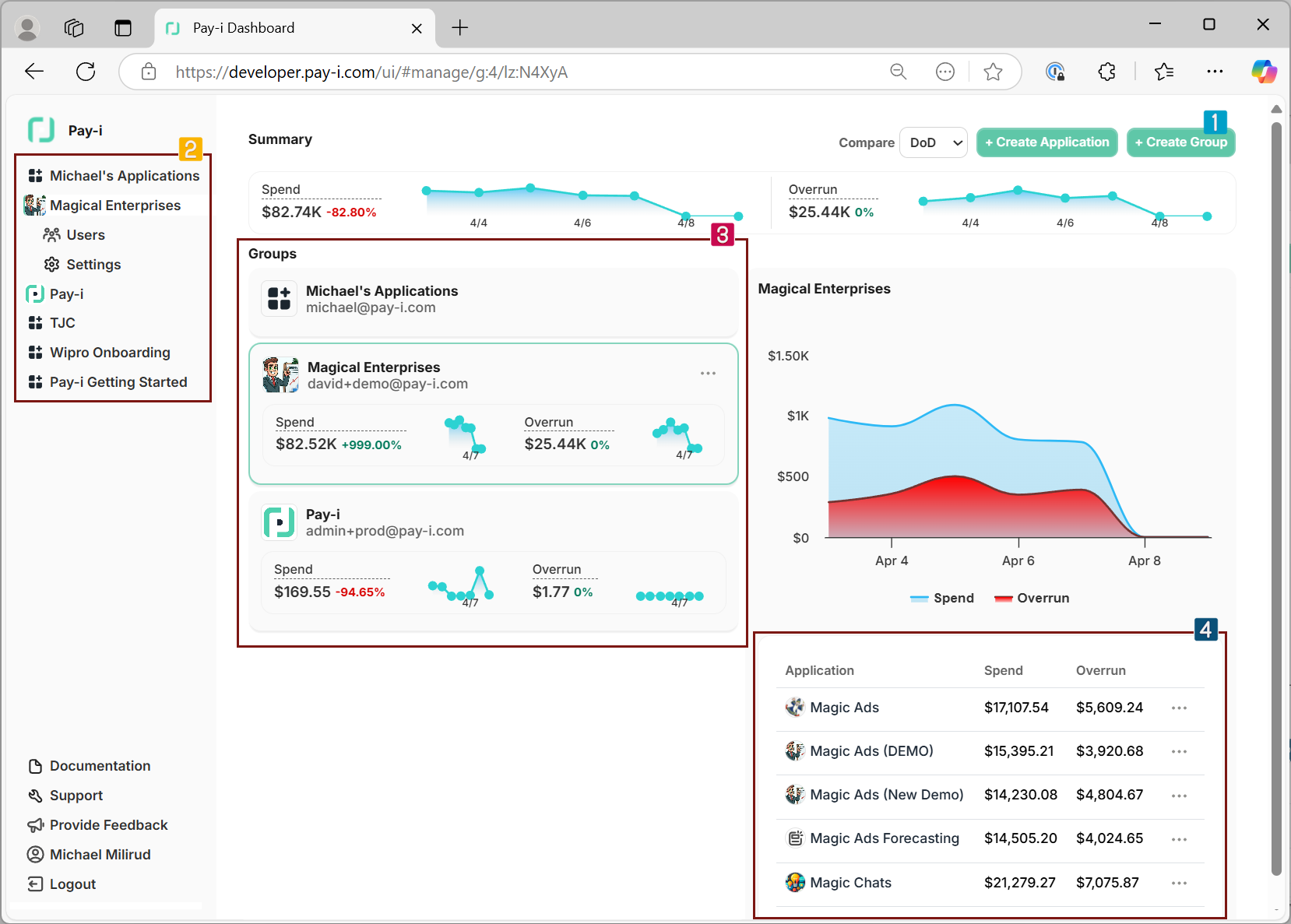Click the Magic Ads Forecasting icon

(x=795, y=838)
